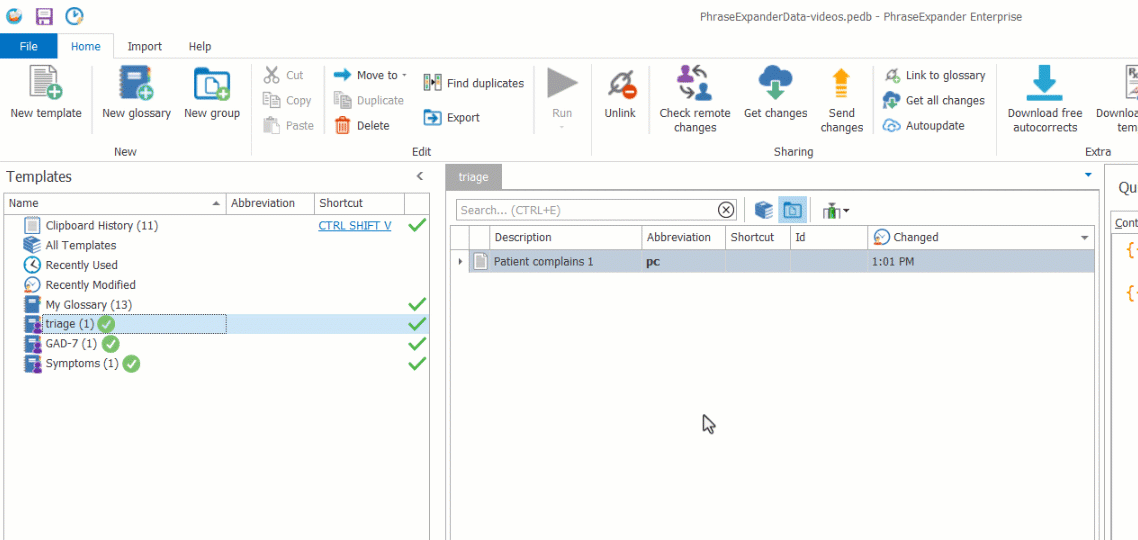The image size is (1138, 540).
Task: Create a New group
Action: pyautogui.click(x=212, y=92)
